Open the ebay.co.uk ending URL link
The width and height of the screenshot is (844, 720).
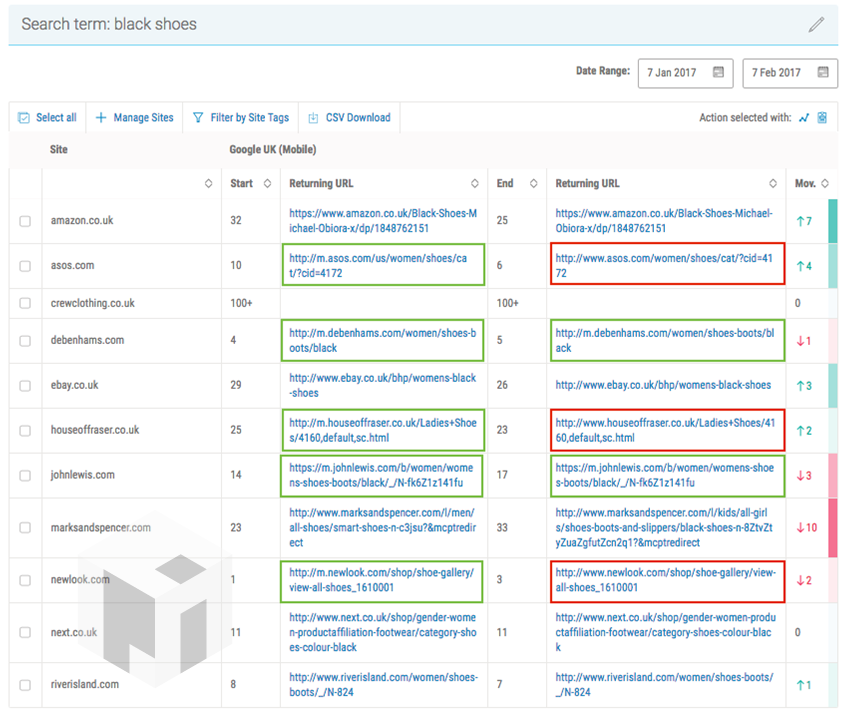pyautogui.click(x=662, y=385)
